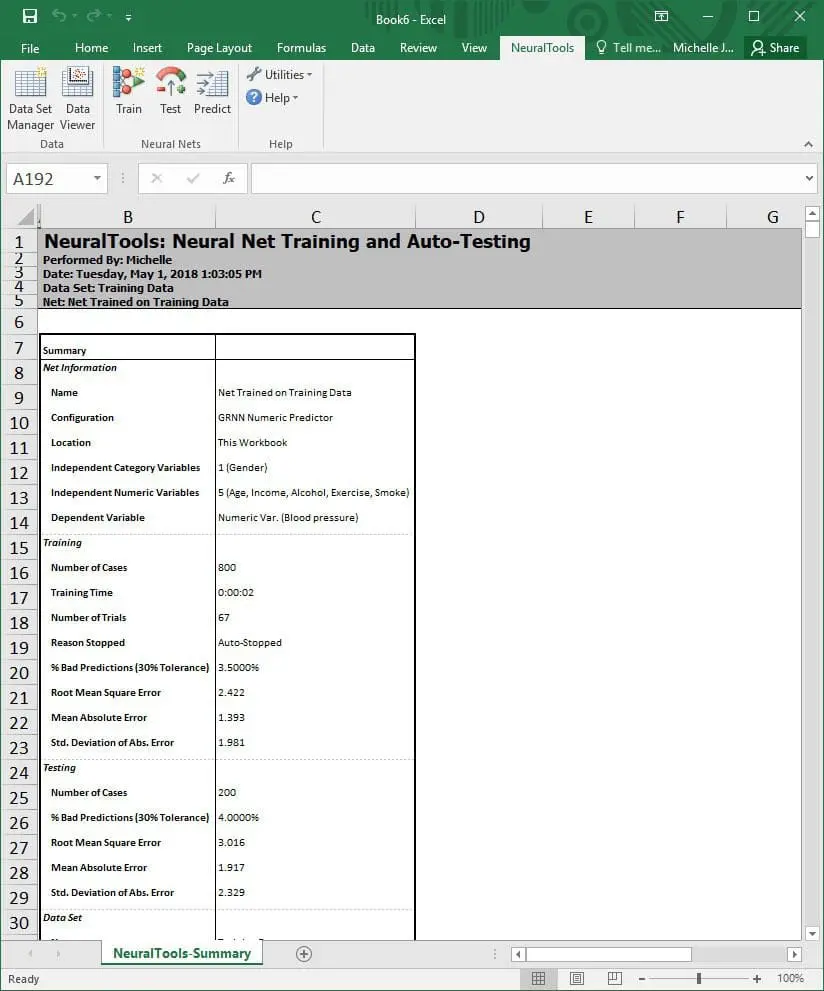Expand the Utilities dropdown

click(280, 75)
